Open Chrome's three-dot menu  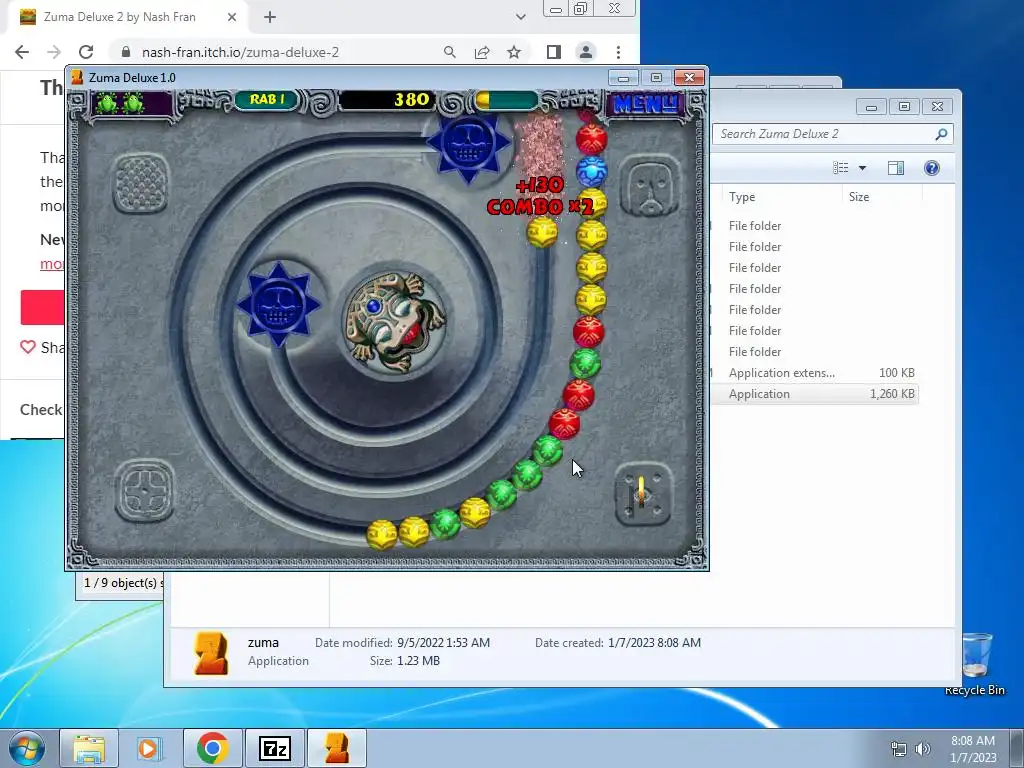click(618, 52)
